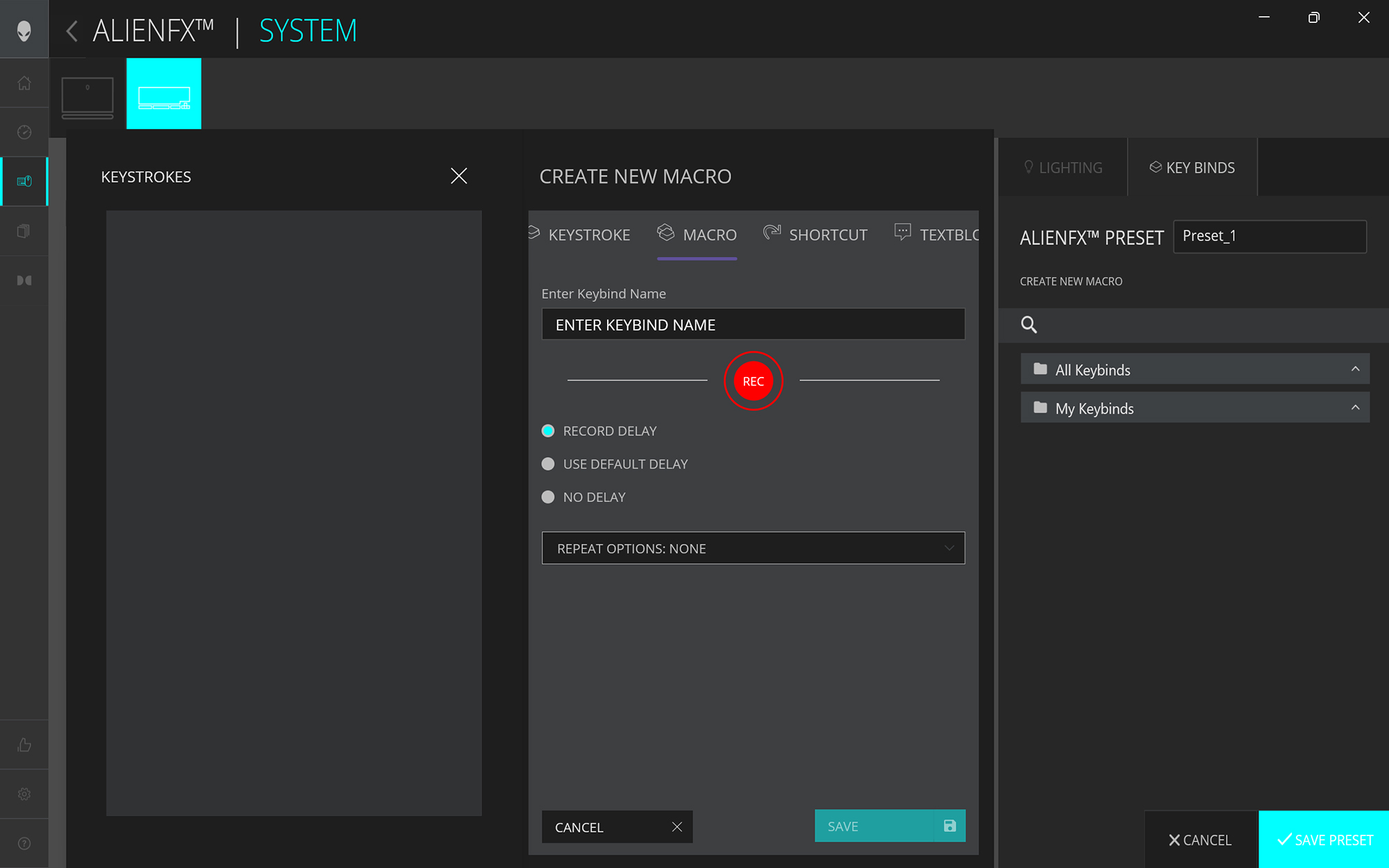Click the thumbs-up feedback icon in the sidebar
The image size is (1389, 868).
point(24,744)
